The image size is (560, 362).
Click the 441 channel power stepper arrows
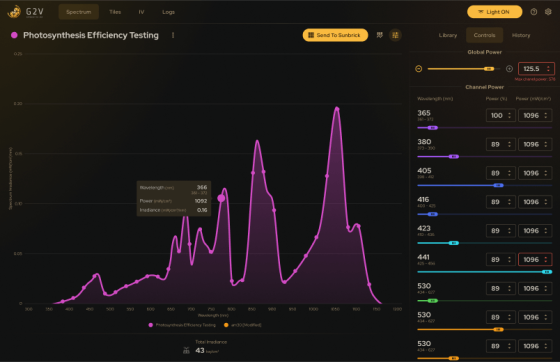546,260
